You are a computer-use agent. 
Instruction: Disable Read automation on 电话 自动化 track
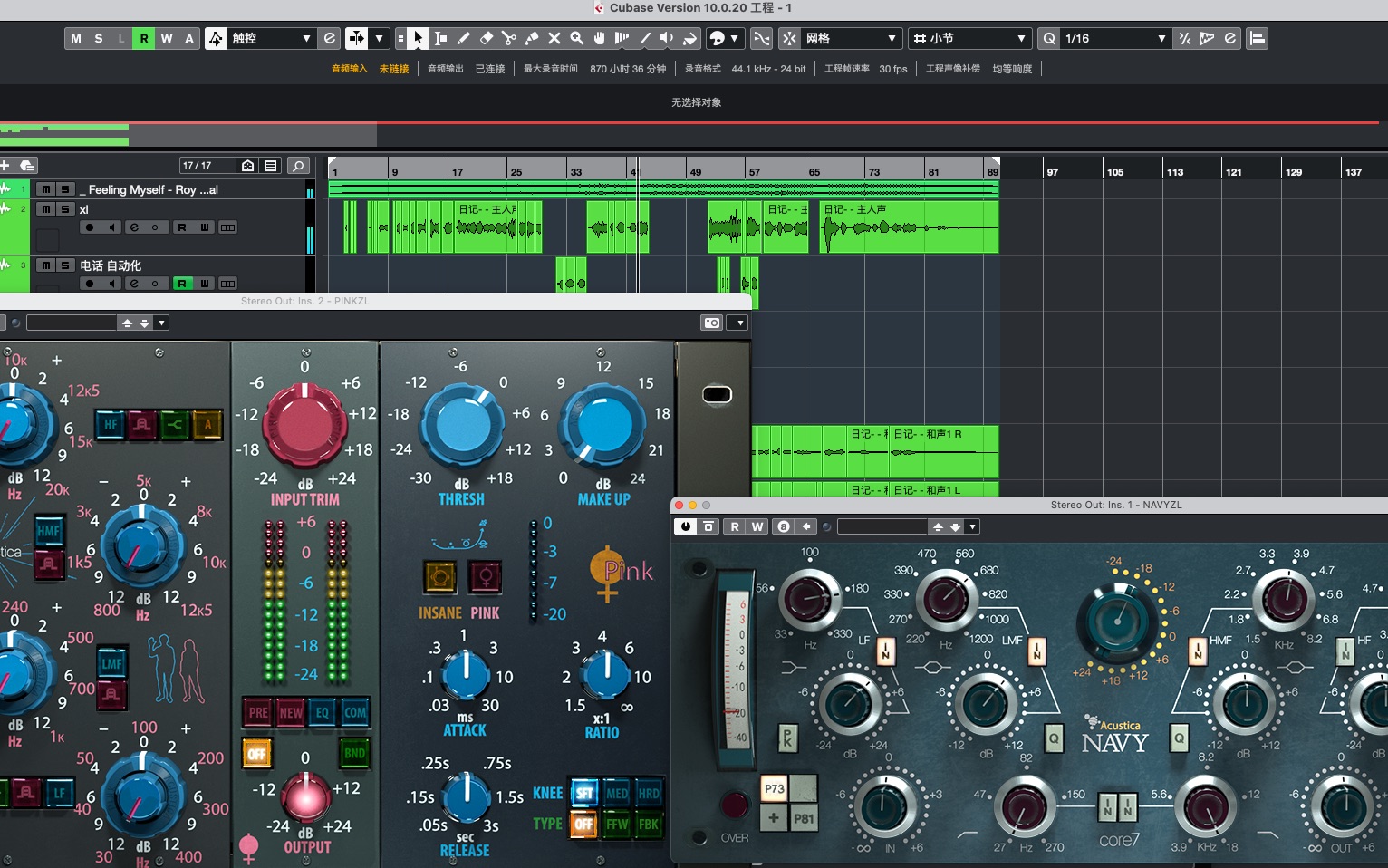click(182, 284)
